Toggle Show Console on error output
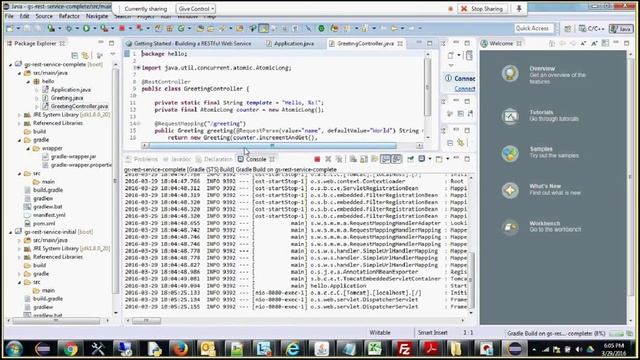Viewport: 640px width, 360px height. pos(396,159)
